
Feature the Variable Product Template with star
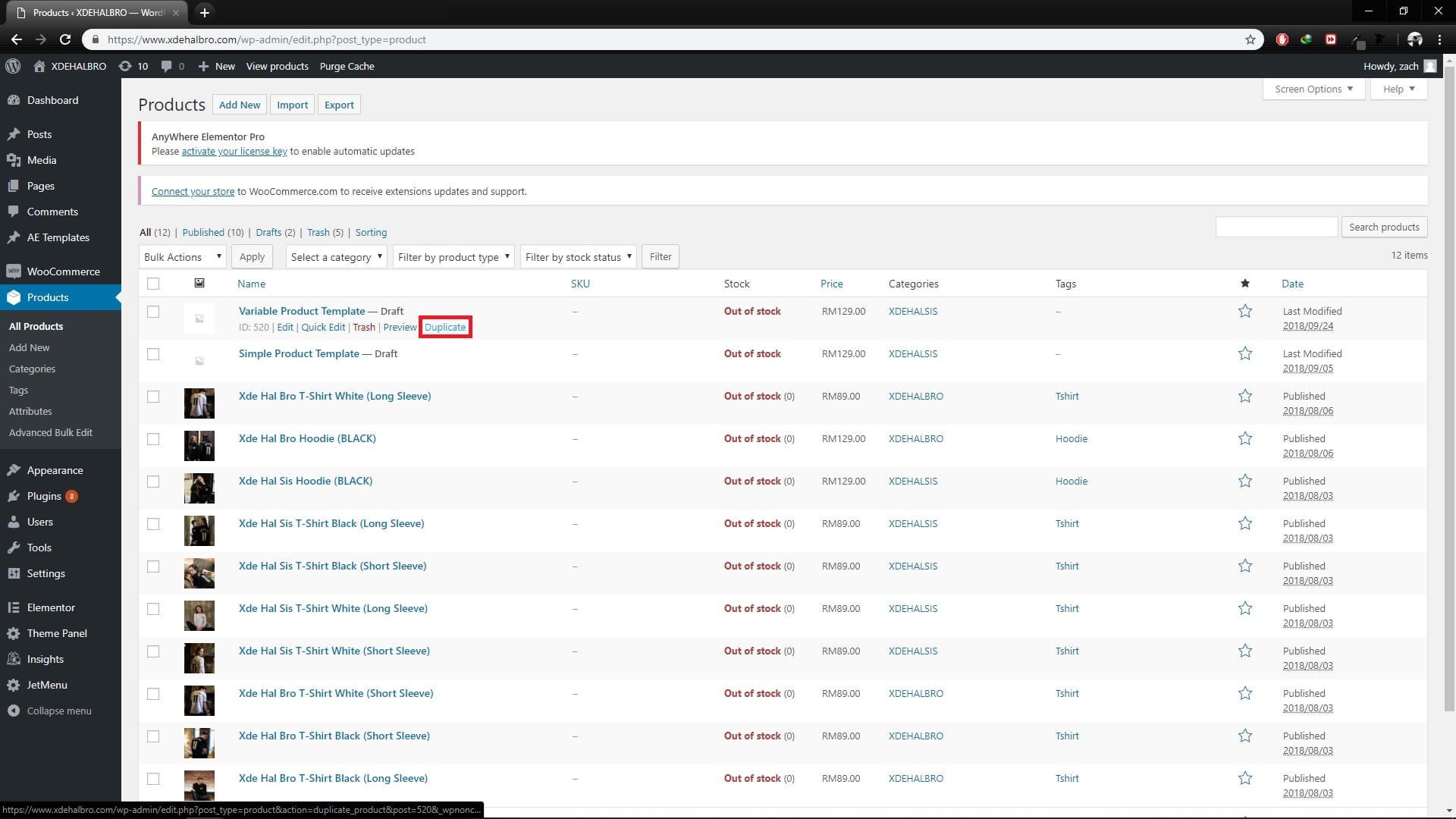tap(1245, 311)
